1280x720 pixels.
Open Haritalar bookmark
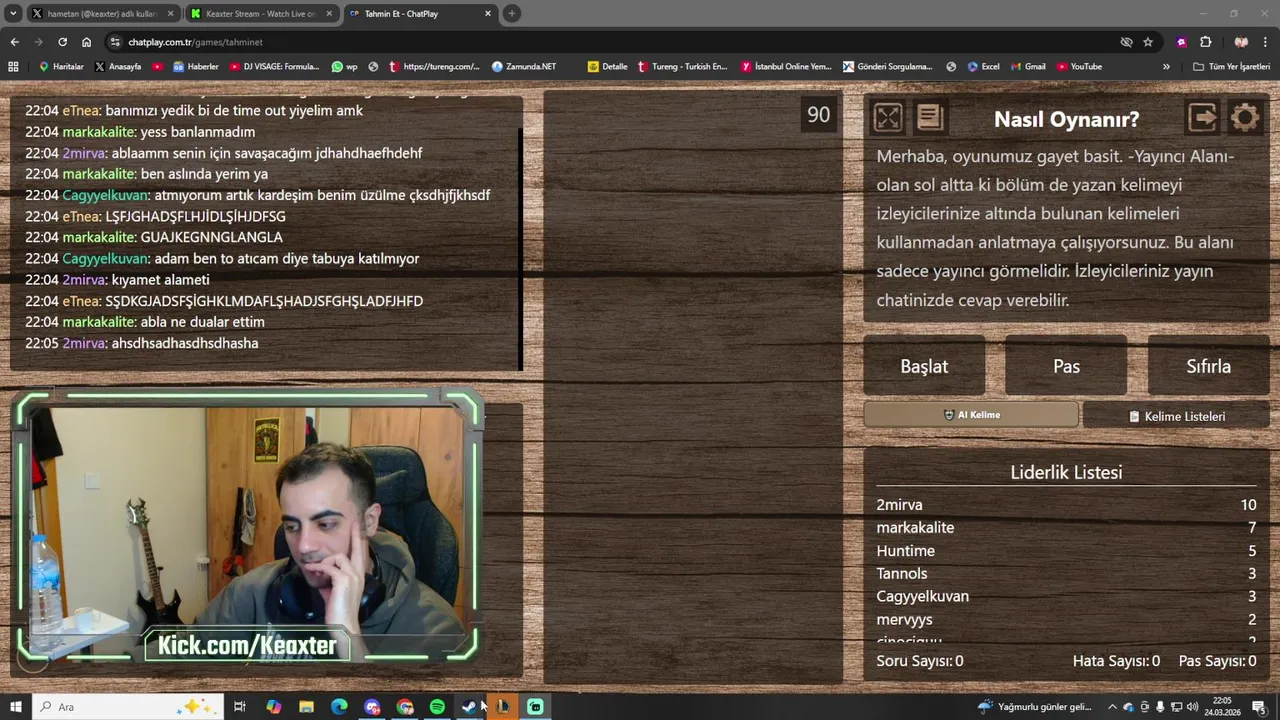[x=61, y=67]
